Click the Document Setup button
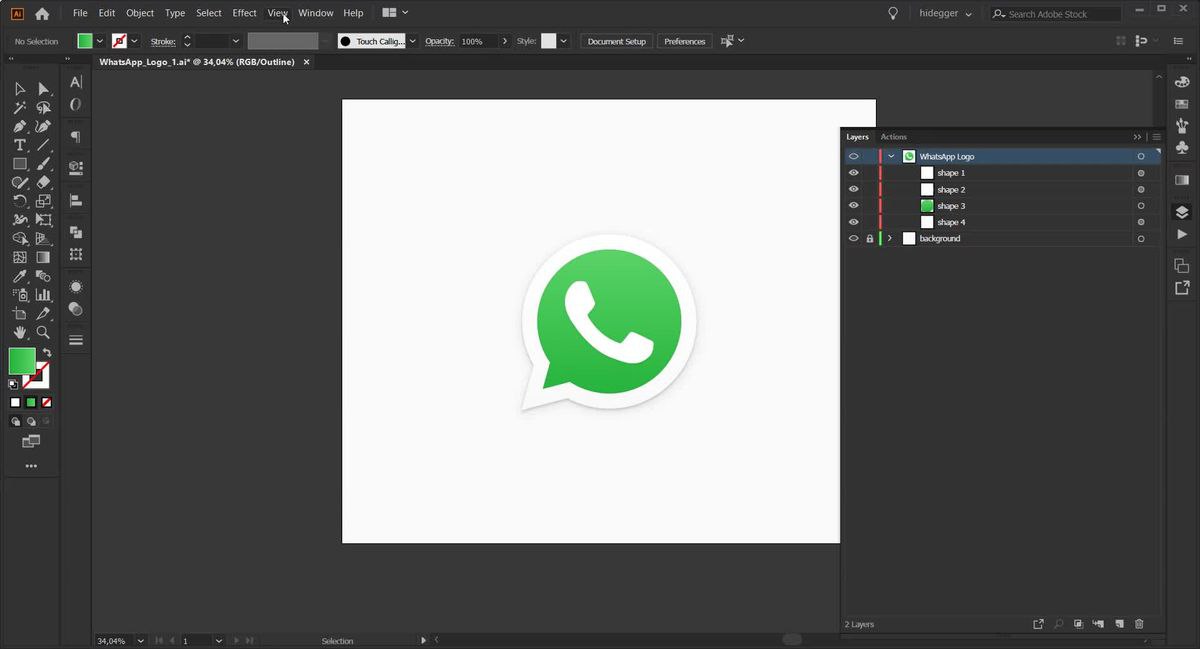1200x649 pixels. [617, 41]
